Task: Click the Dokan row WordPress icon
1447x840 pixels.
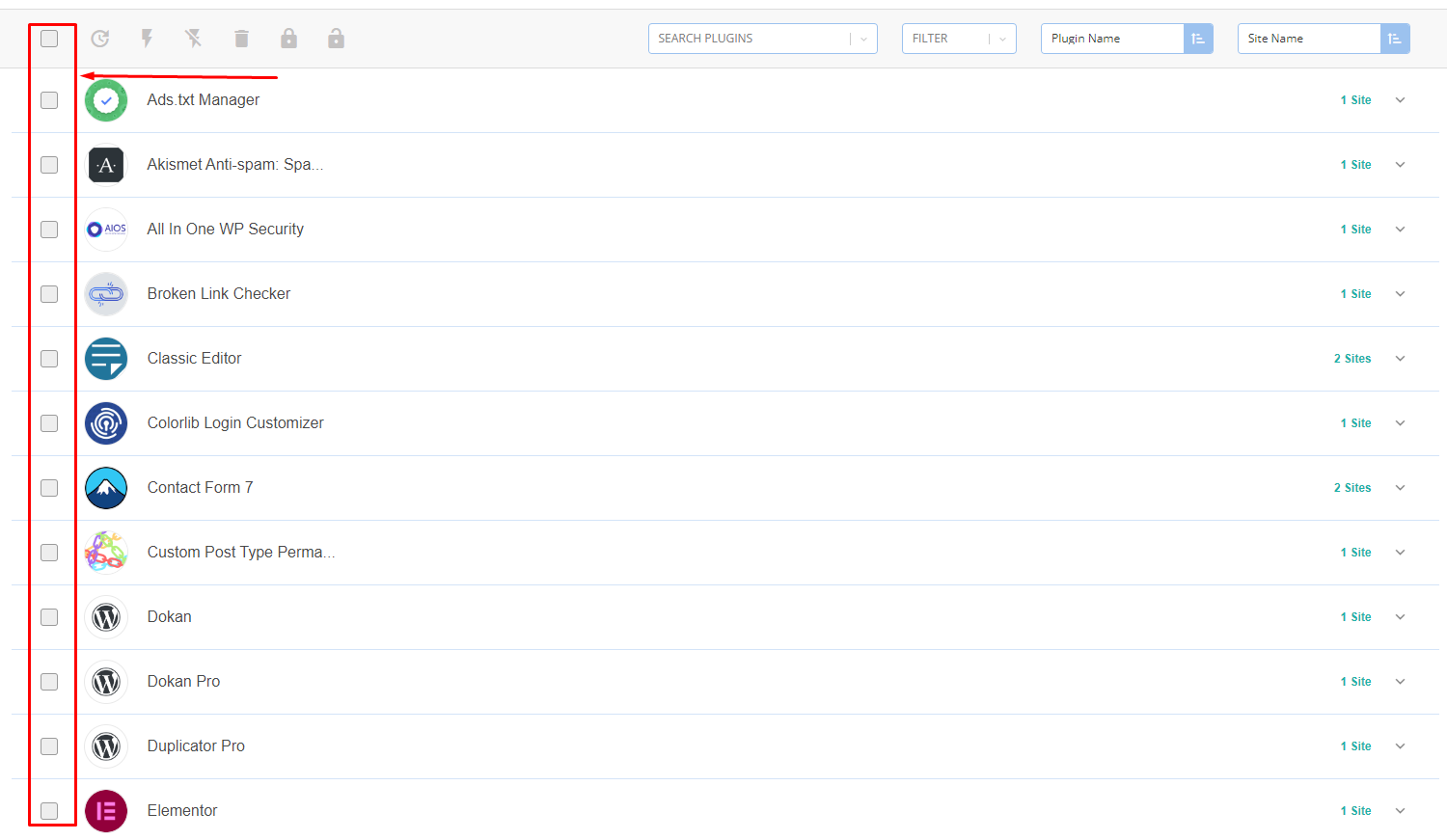Action: pos(106,617)
